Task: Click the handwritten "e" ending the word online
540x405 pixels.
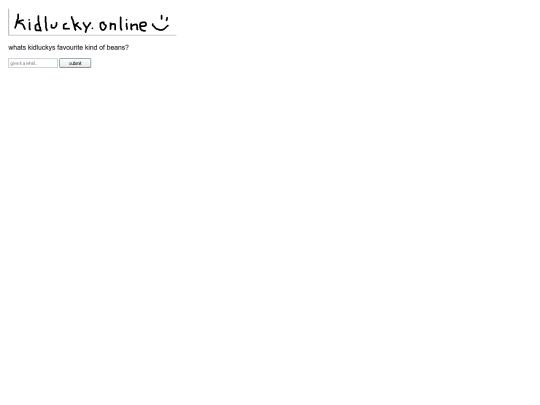Action: 142,25
